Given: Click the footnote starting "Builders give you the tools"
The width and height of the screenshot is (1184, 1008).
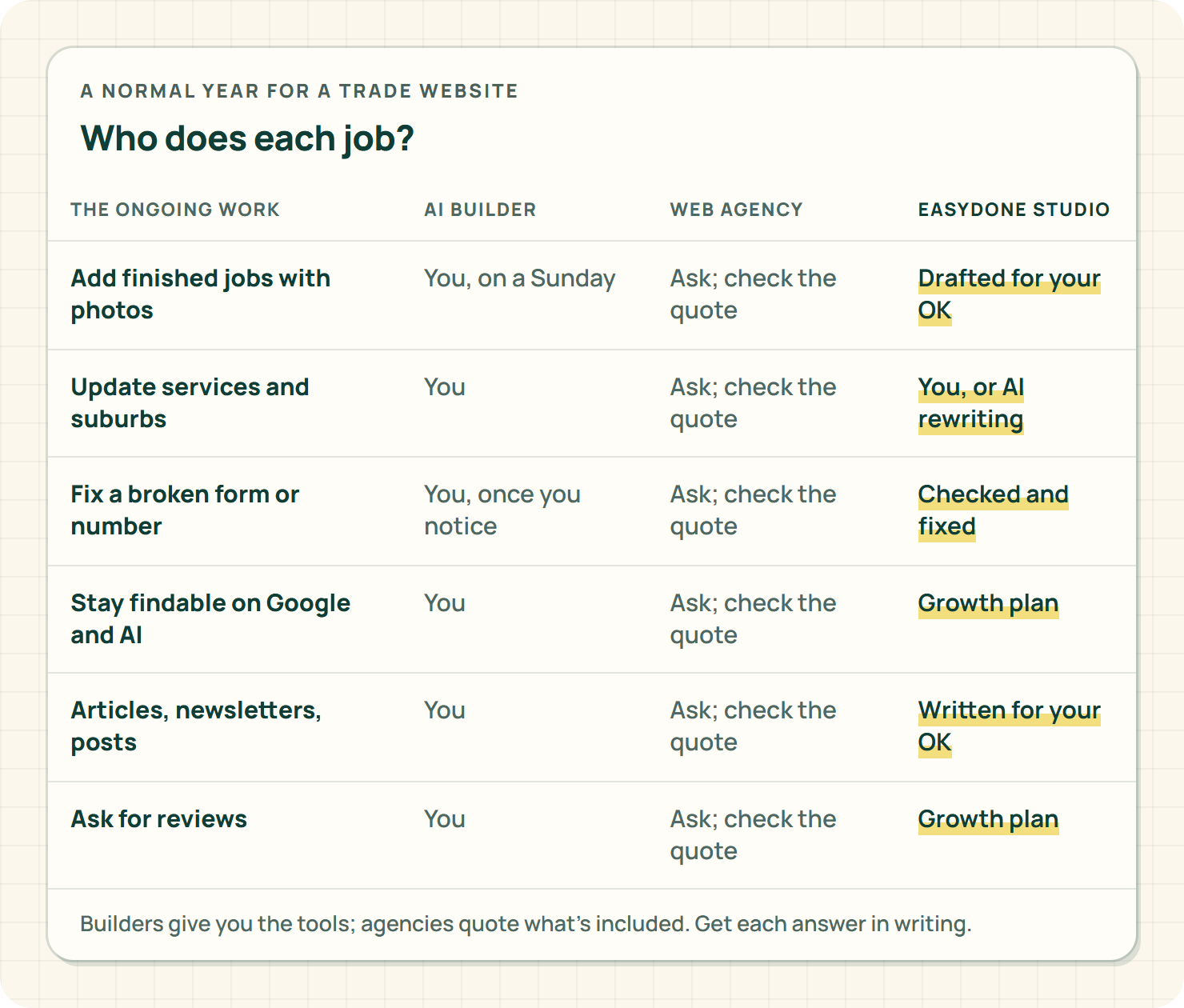Looking at the screenshot, I should click(526, 924).
